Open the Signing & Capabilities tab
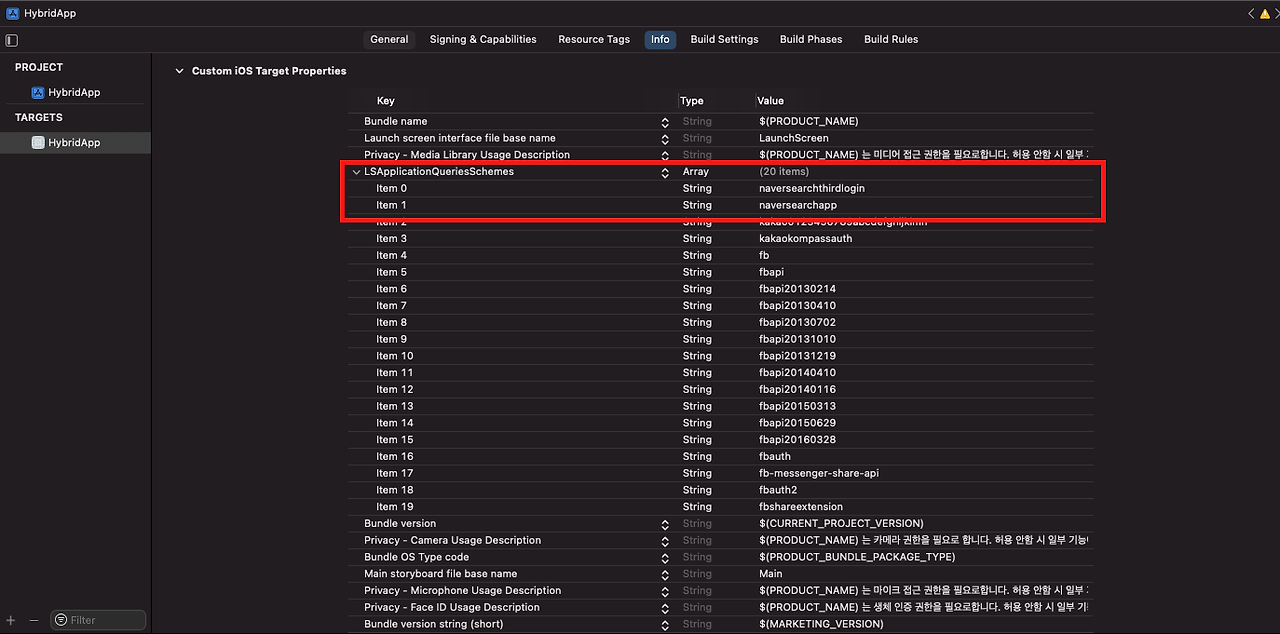 (x=483, y=39)
